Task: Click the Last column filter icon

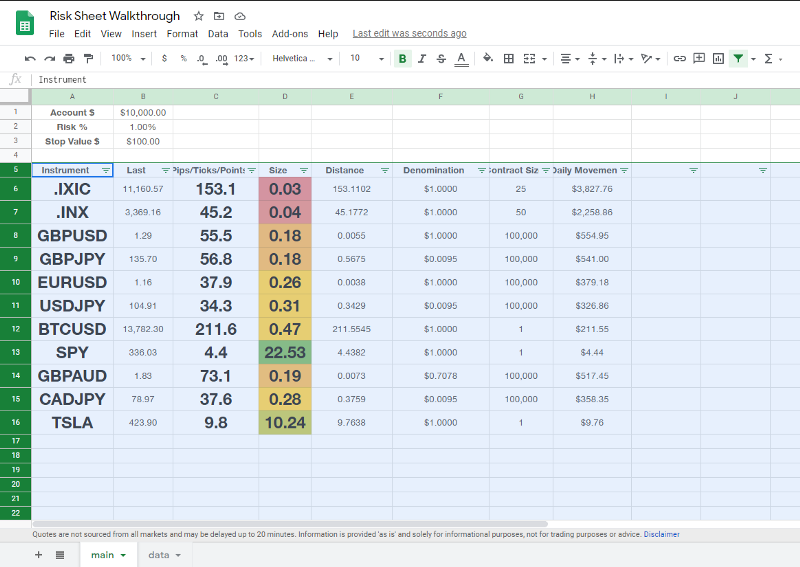Action: (166, 170)
